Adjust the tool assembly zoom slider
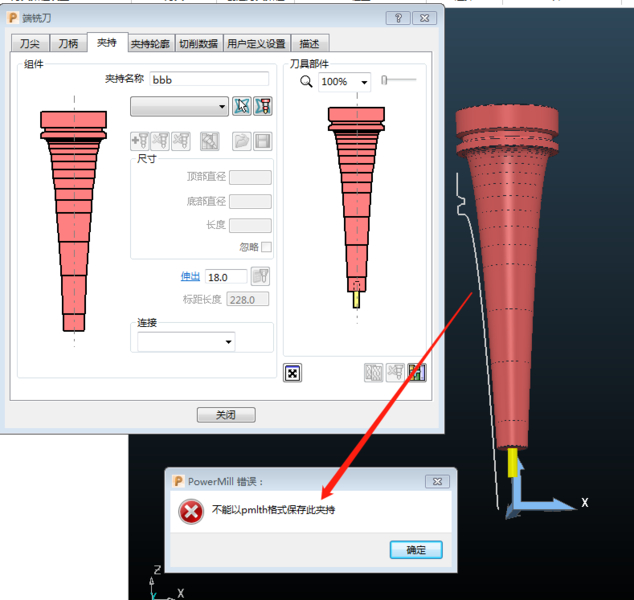Viewport: 634px width, 600px height. point(384,80)
